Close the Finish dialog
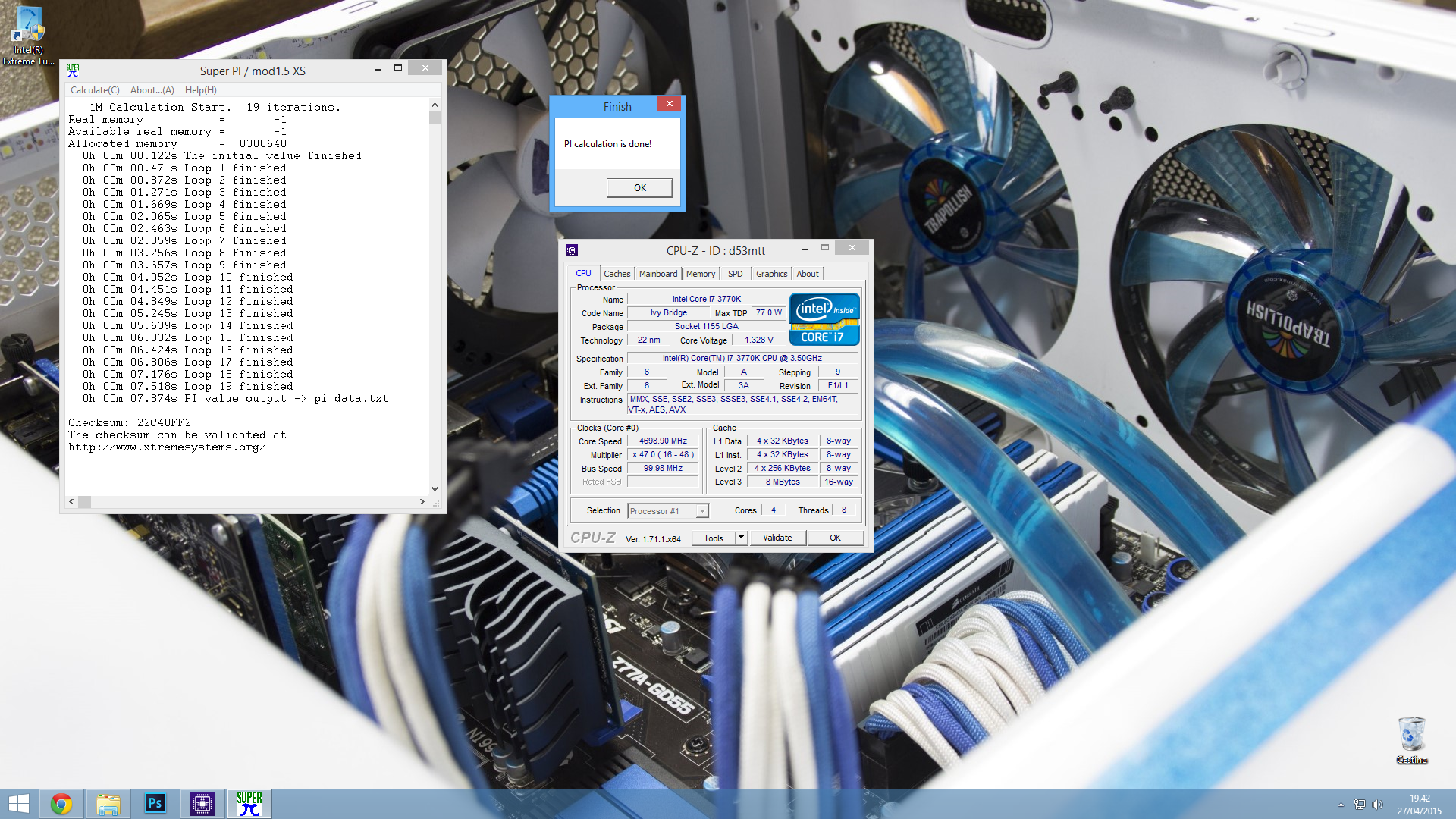 click(669, 104)
